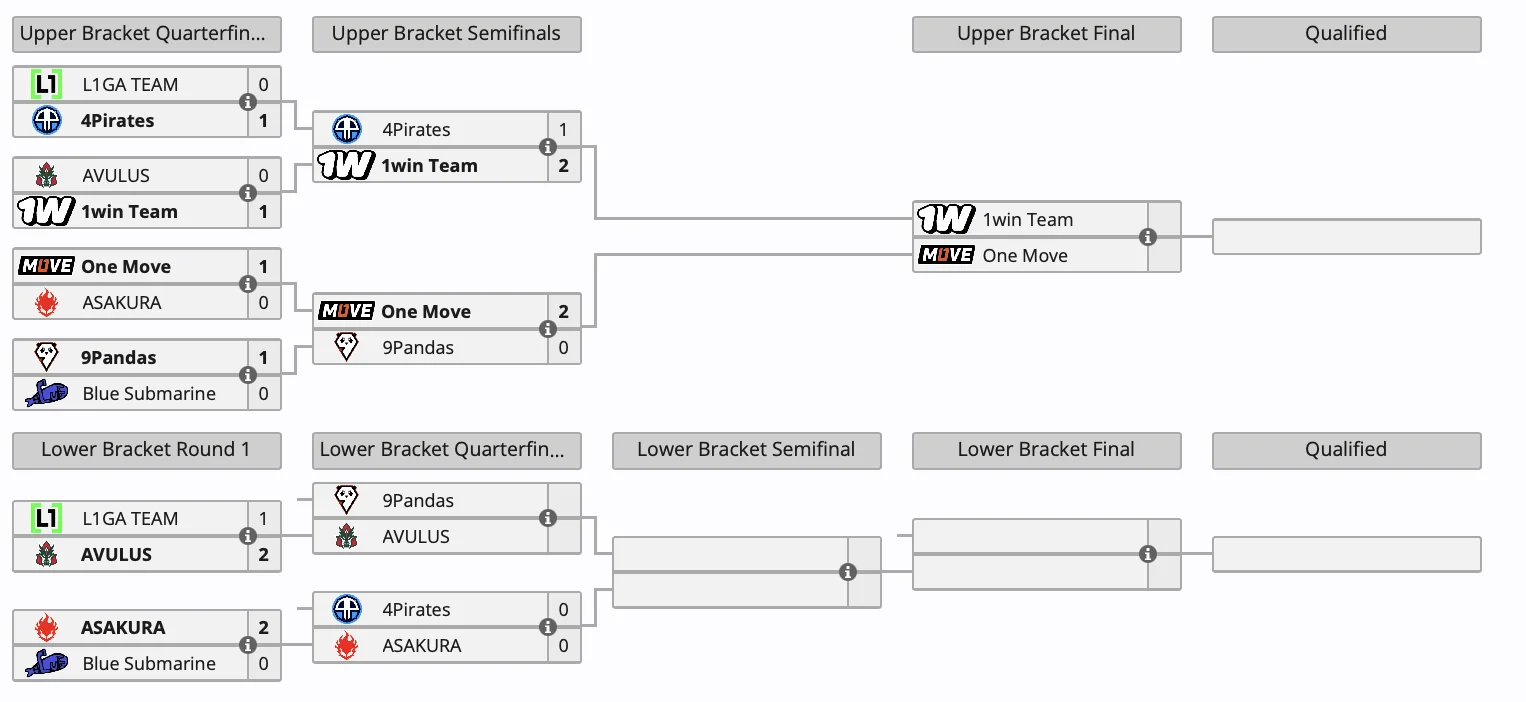Select the Upper Bracket Semifinals header
1526x702 pixels.
446,34
